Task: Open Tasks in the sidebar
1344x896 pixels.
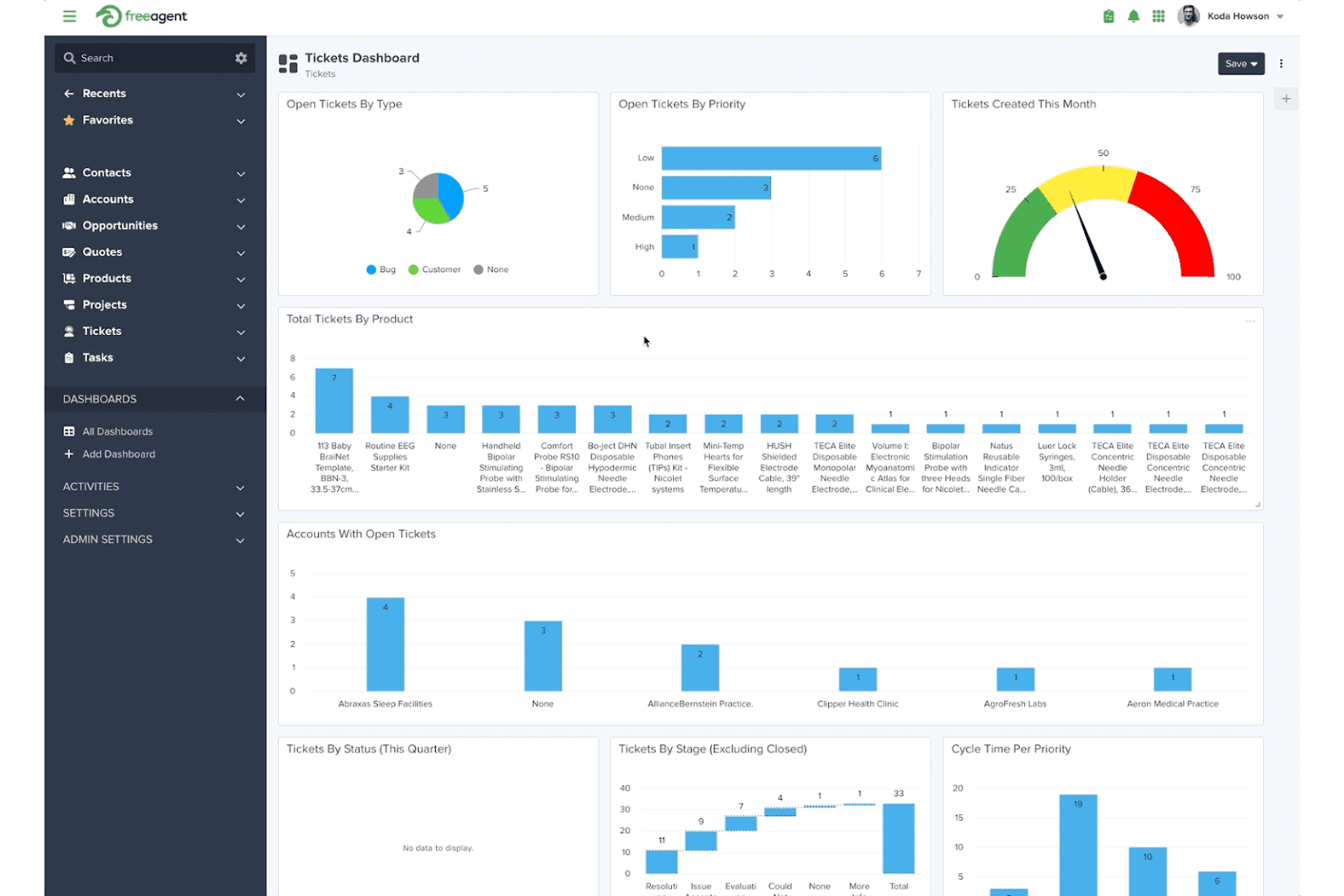Action: point(98,358)
